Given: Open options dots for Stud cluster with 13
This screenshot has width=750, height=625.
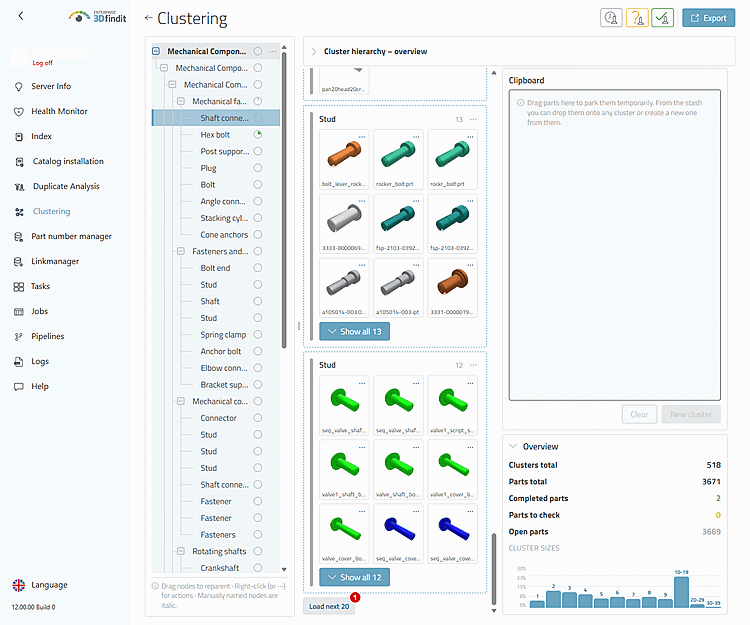Looking at the screenshot, I should coord(474,119).
